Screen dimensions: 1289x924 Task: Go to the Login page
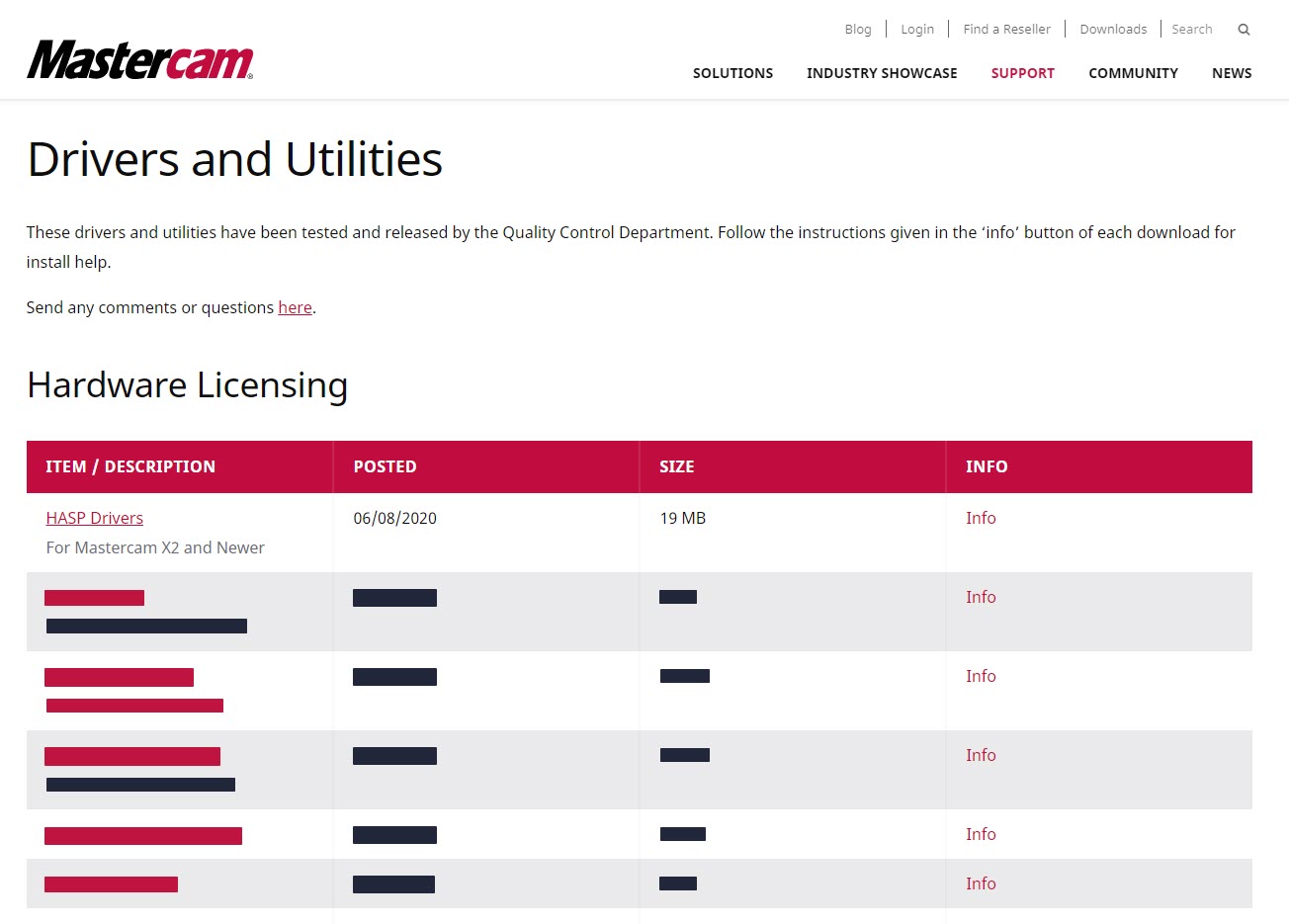coord(917,30)
